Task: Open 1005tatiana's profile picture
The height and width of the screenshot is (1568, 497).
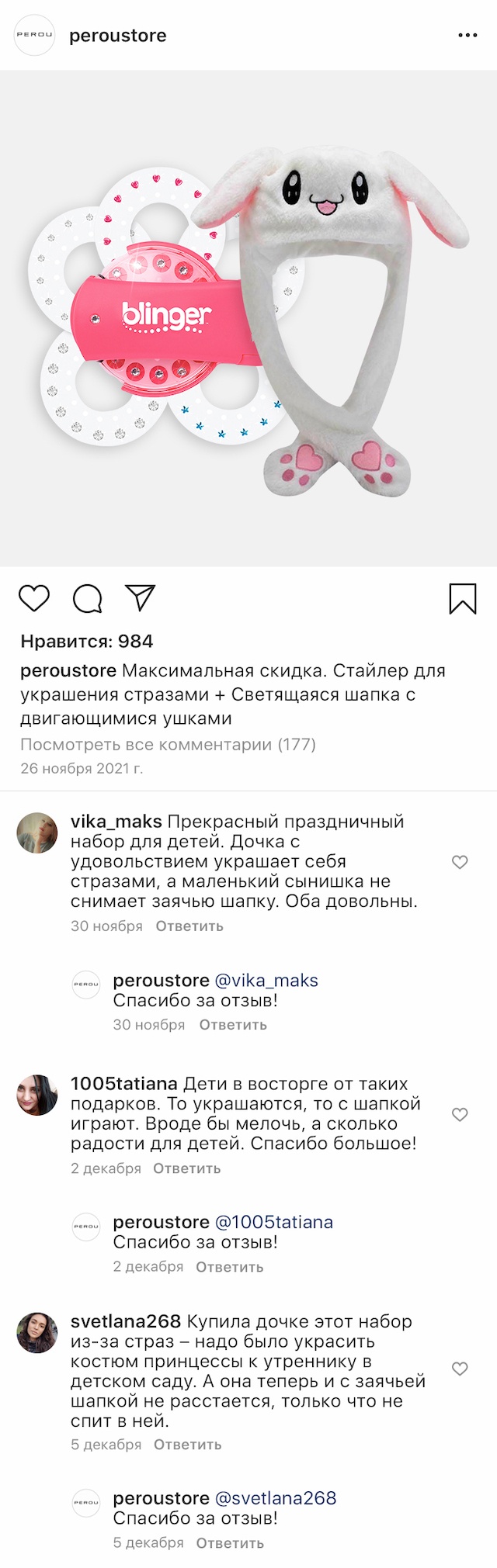Action: [37, 1095]
